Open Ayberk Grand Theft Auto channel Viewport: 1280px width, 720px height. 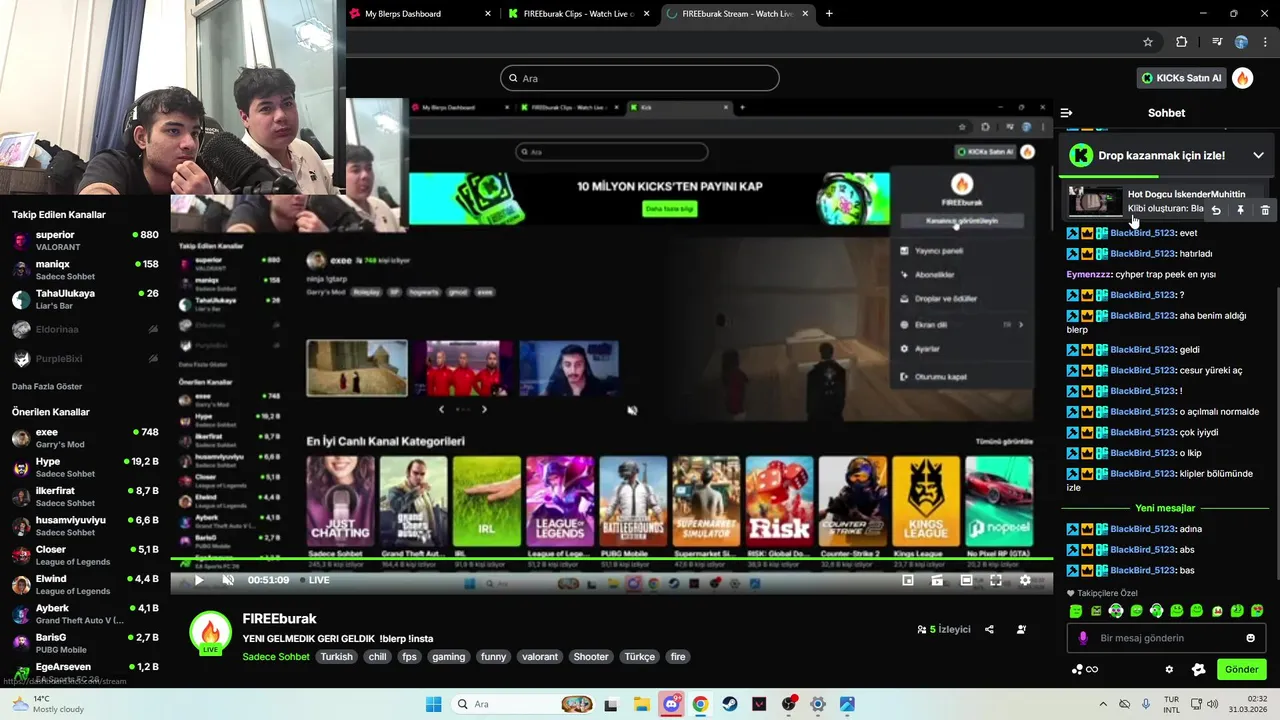point(85,614)
